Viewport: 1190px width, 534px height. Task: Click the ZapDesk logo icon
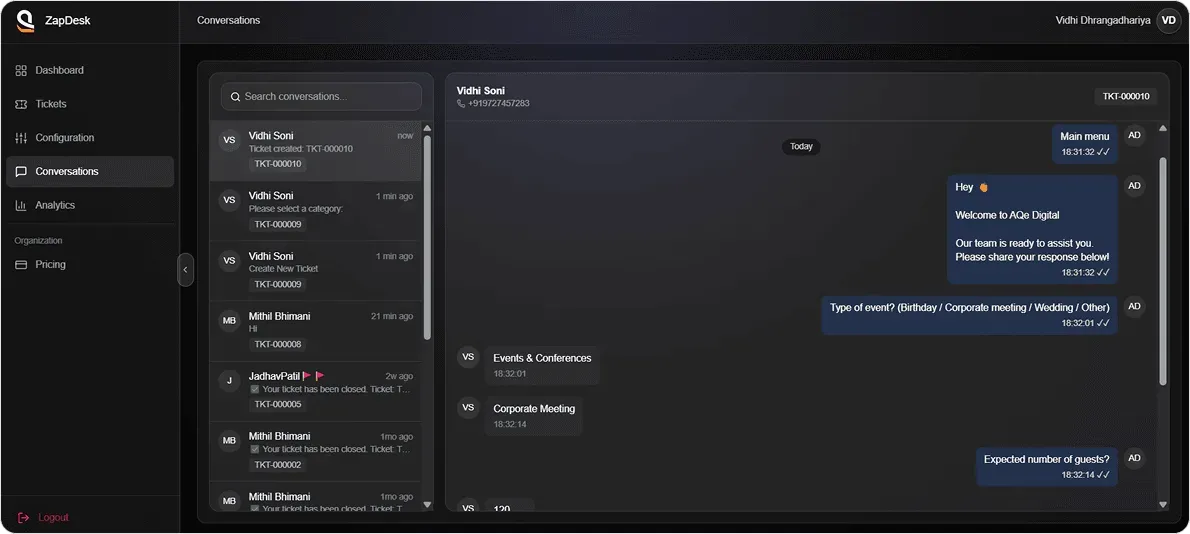26,21
